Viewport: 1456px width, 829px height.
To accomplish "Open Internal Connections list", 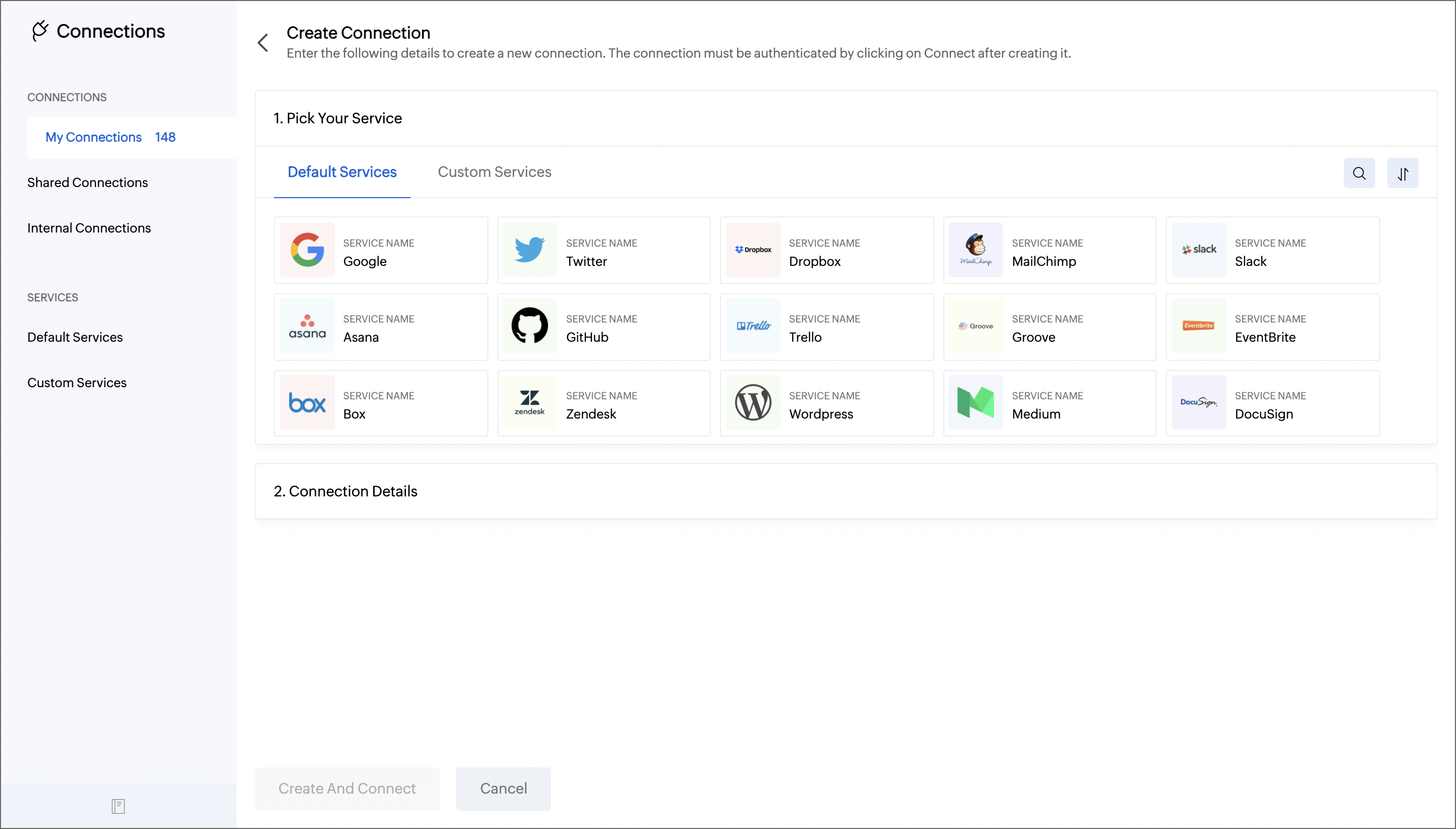I will coord(89,228).
